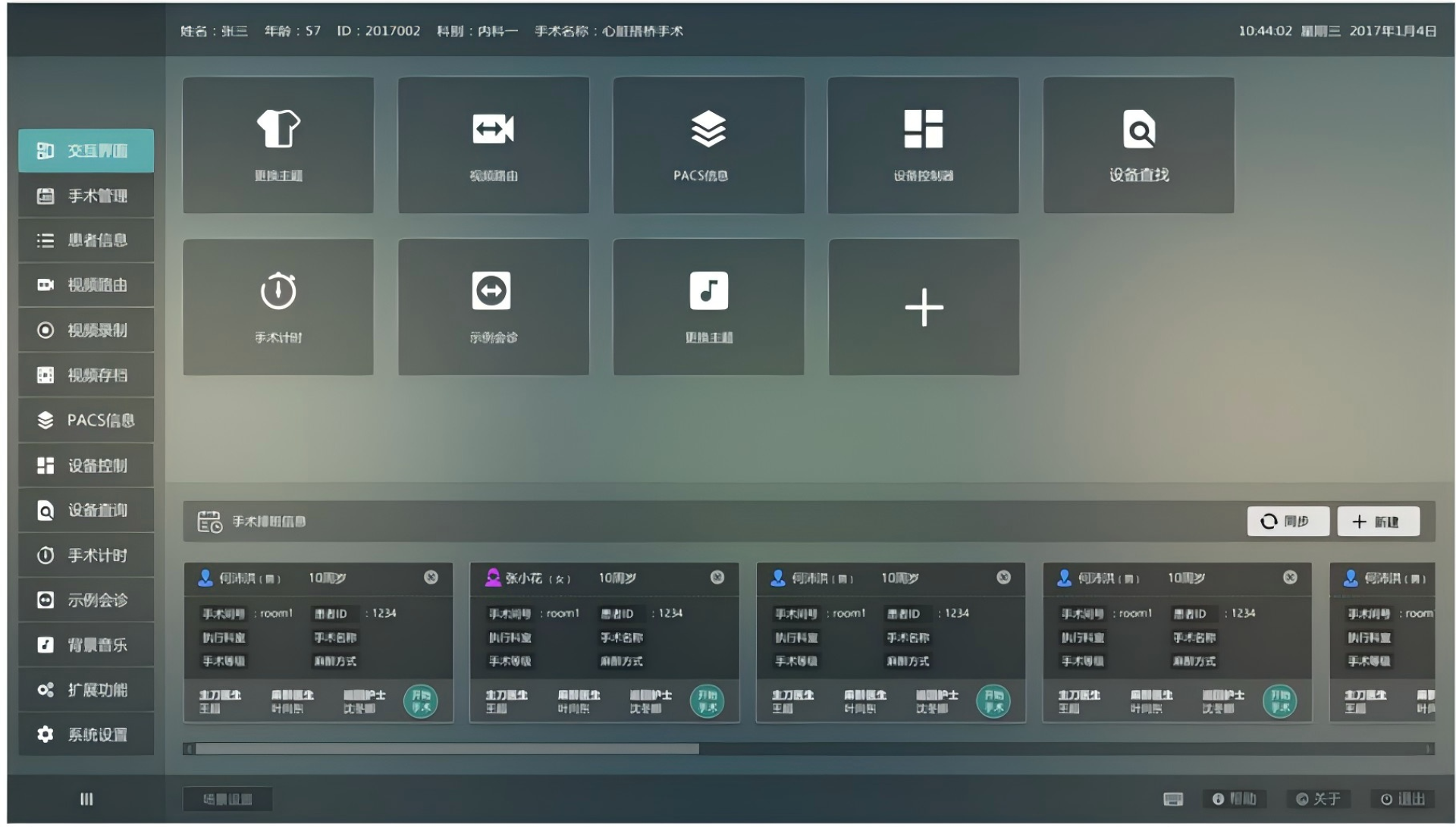1456x827 pixels.
Task: Open the 设备查找 search tile
Action: coord(1138,145)
